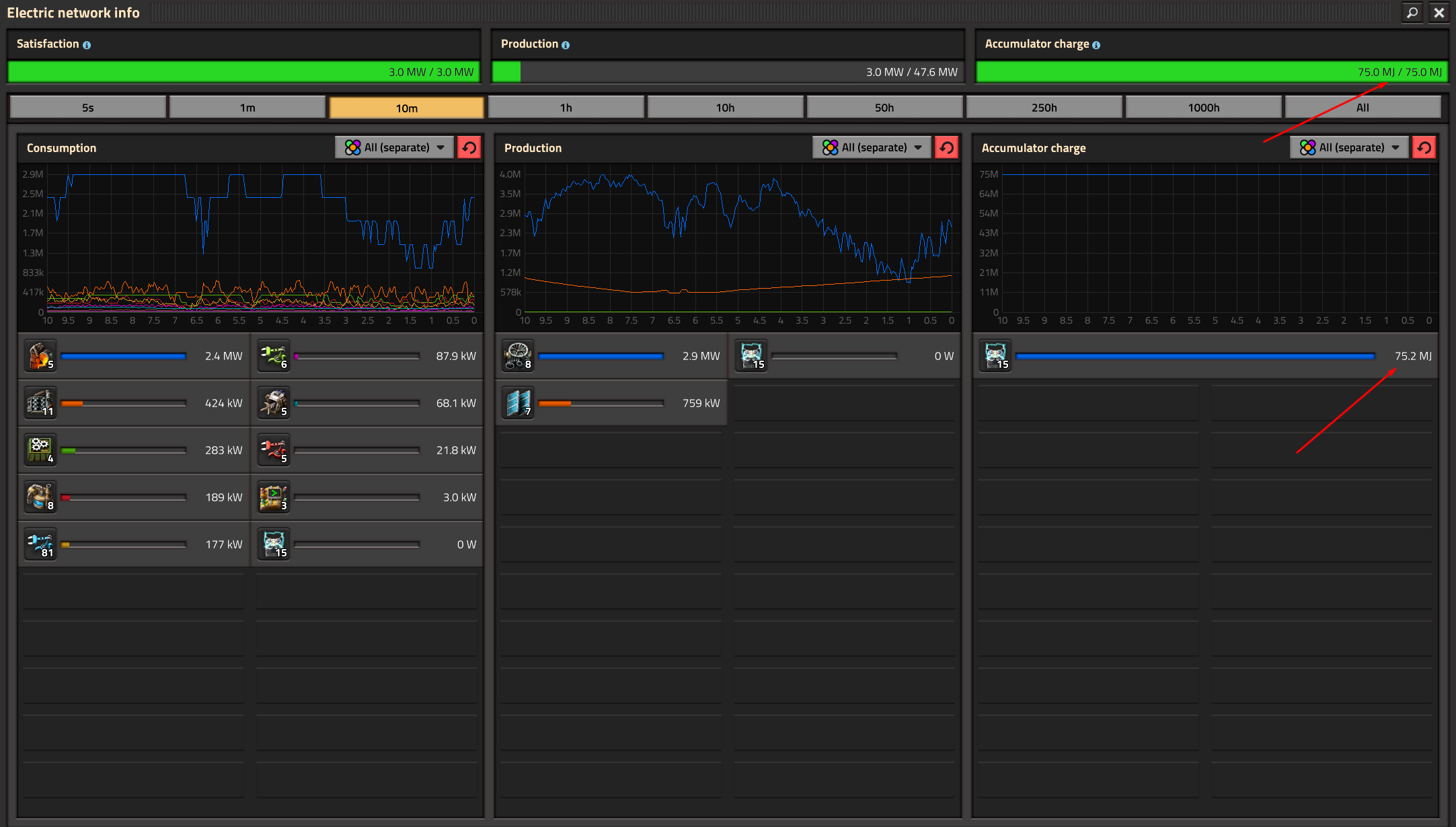The height and width of the screenshot is (827, 1456).
Task: Select the All time range
Action: tap(1363, 108)
